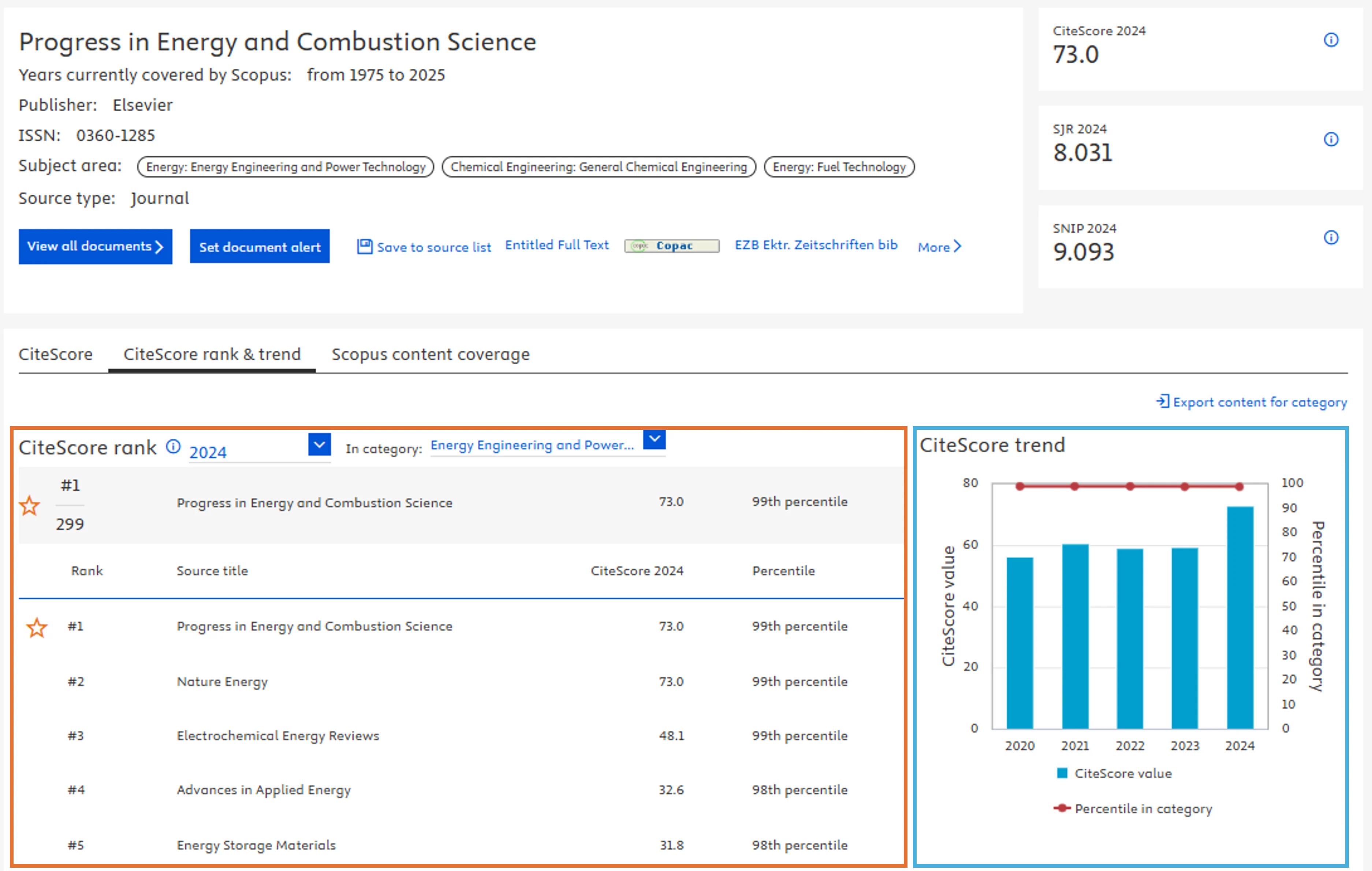The image size is (1372, 871).
Task: Click the Source title column header
Action: [212, 570]
